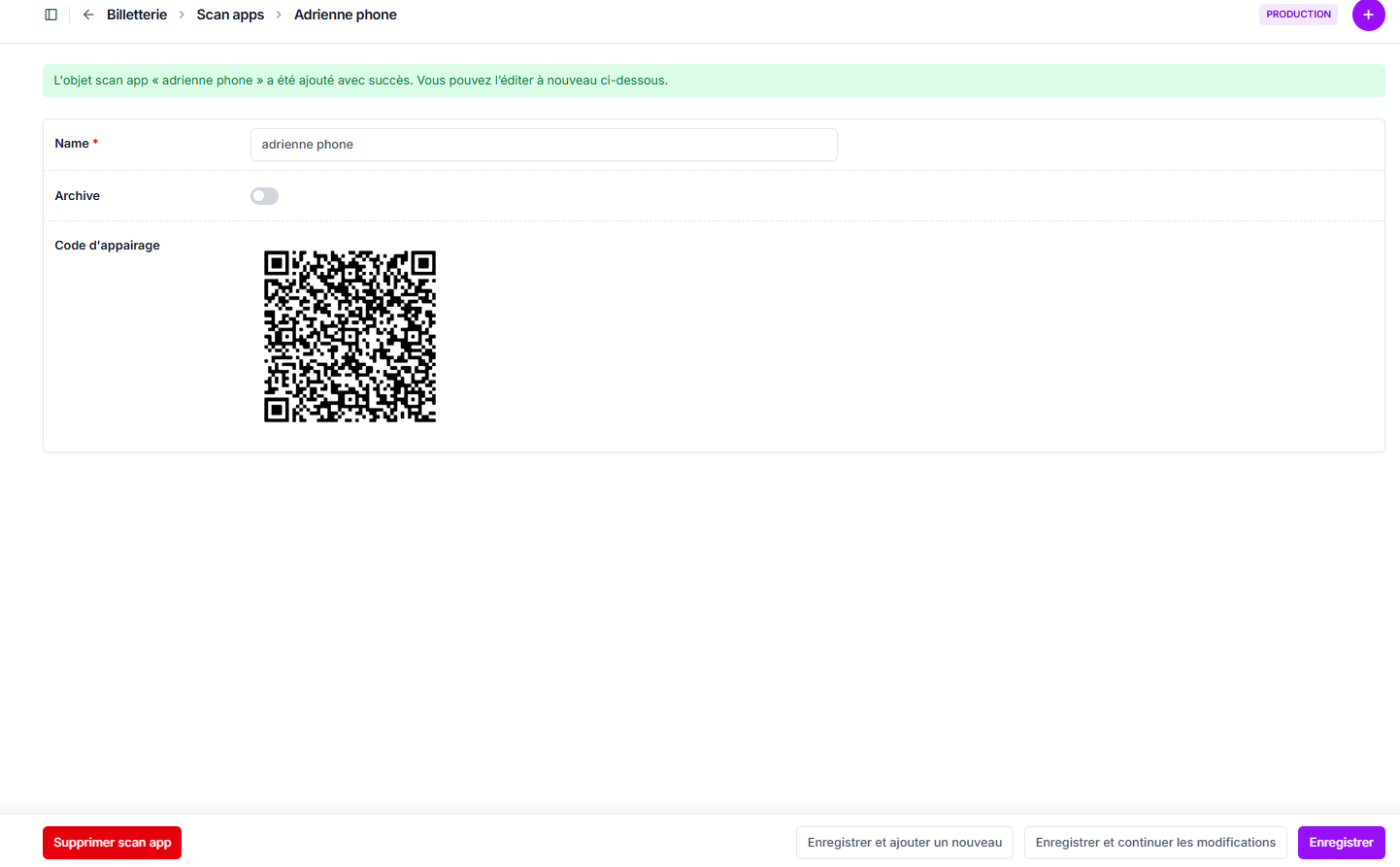Click the green success message banner
The width and height of the screenshot is (1400, 867).
click(714, 81)
